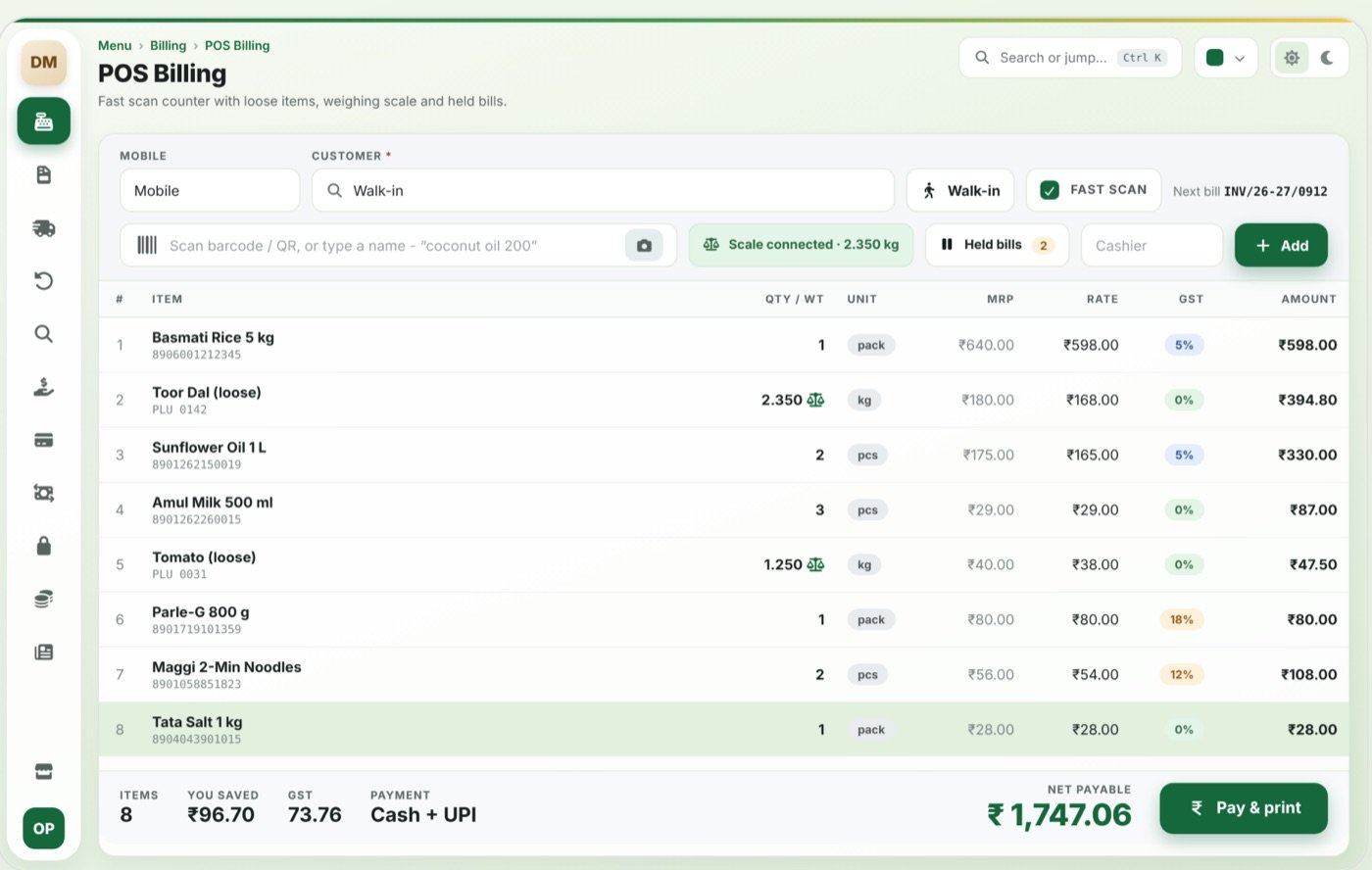
Task: Open the Held bills list
Action: (x=997, y=245)
